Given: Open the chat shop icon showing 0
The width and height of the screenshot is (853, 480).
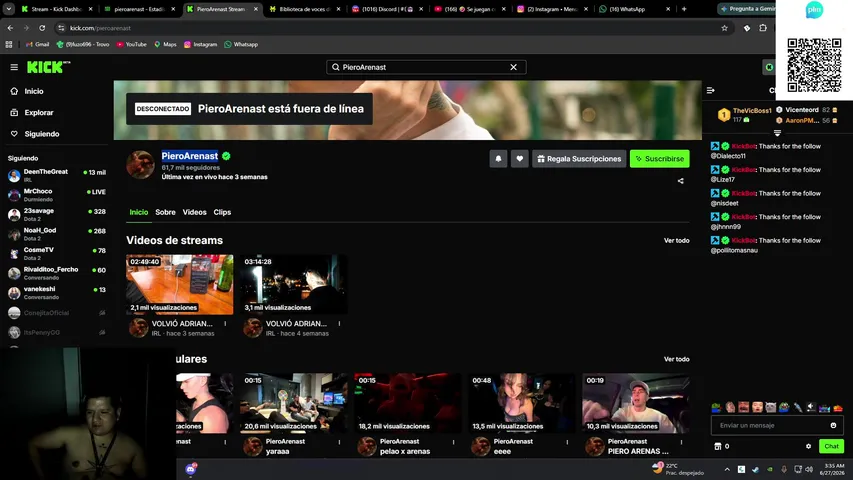Looking at the screenshot, I should click(x=721, y=446).
